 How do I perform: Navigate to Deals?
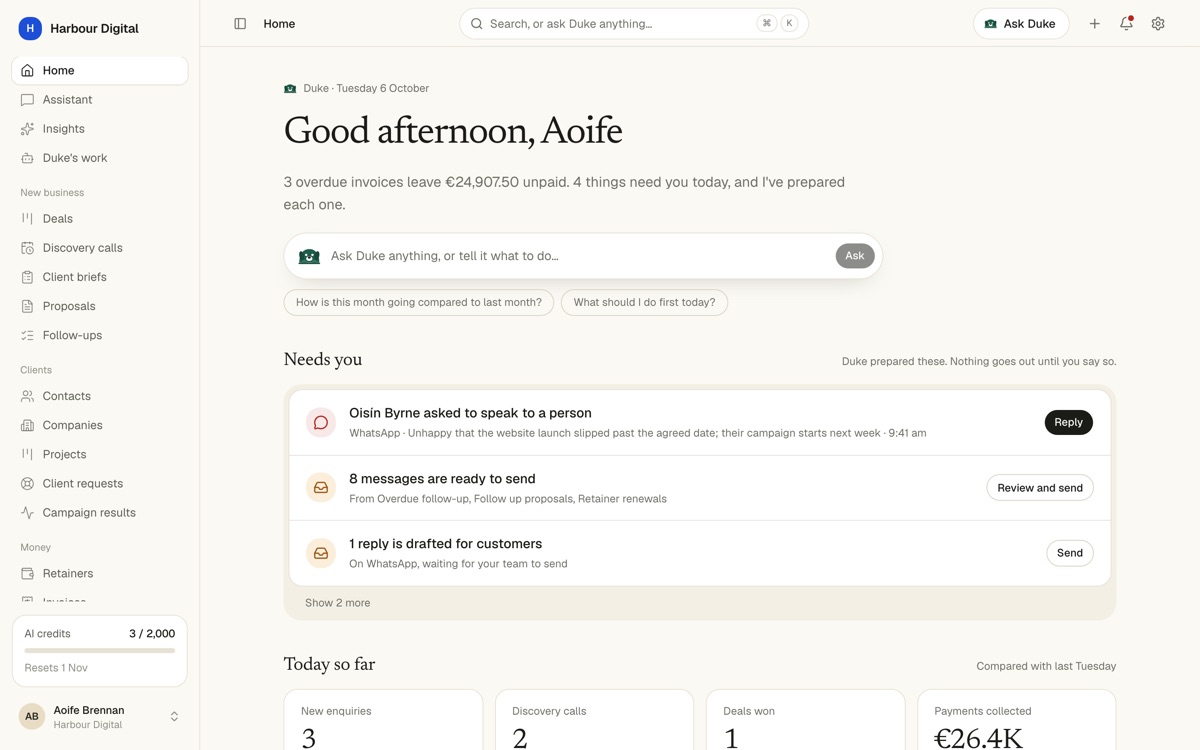tap(100, 219)
